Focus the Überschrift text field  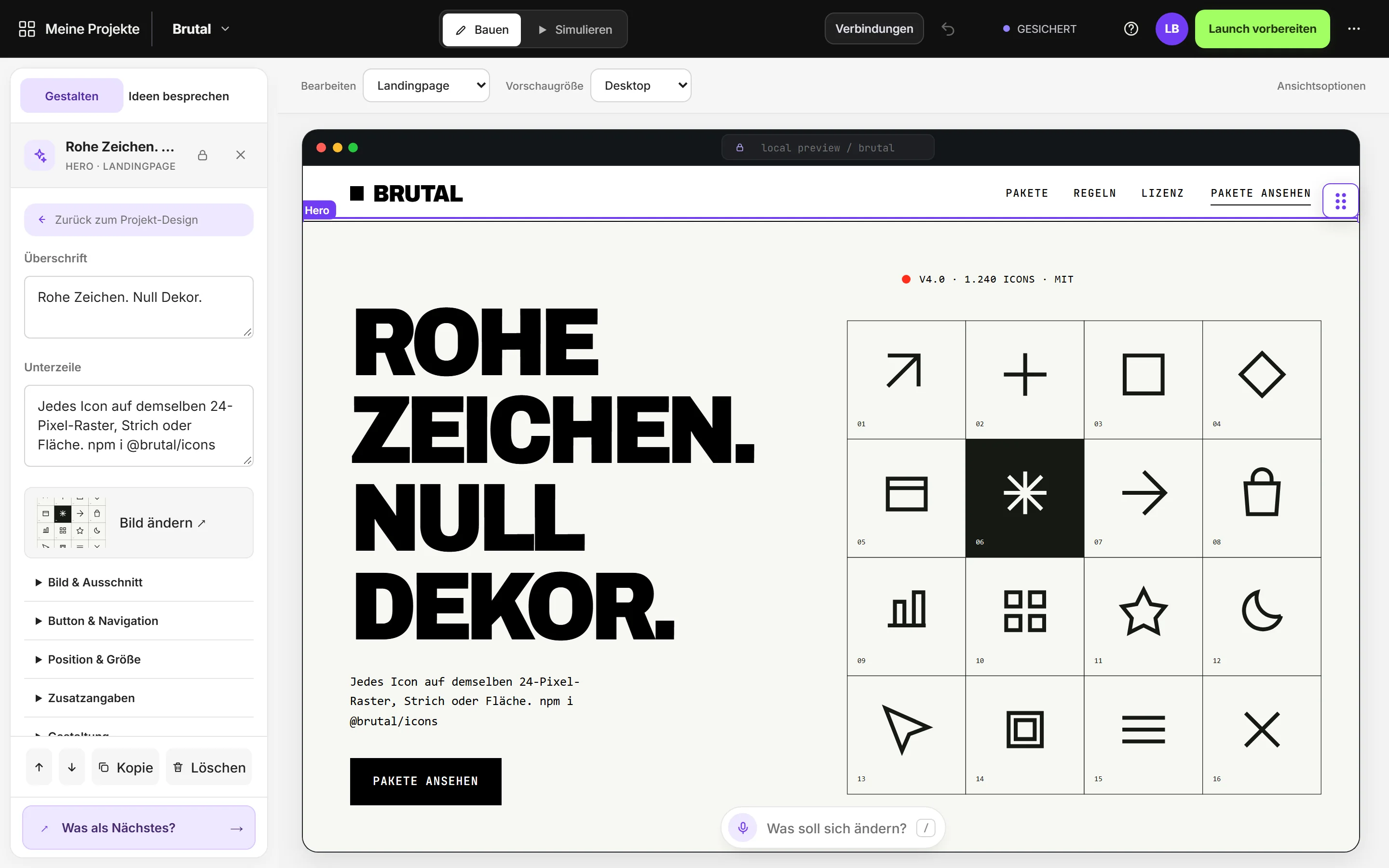click(139, 307)
